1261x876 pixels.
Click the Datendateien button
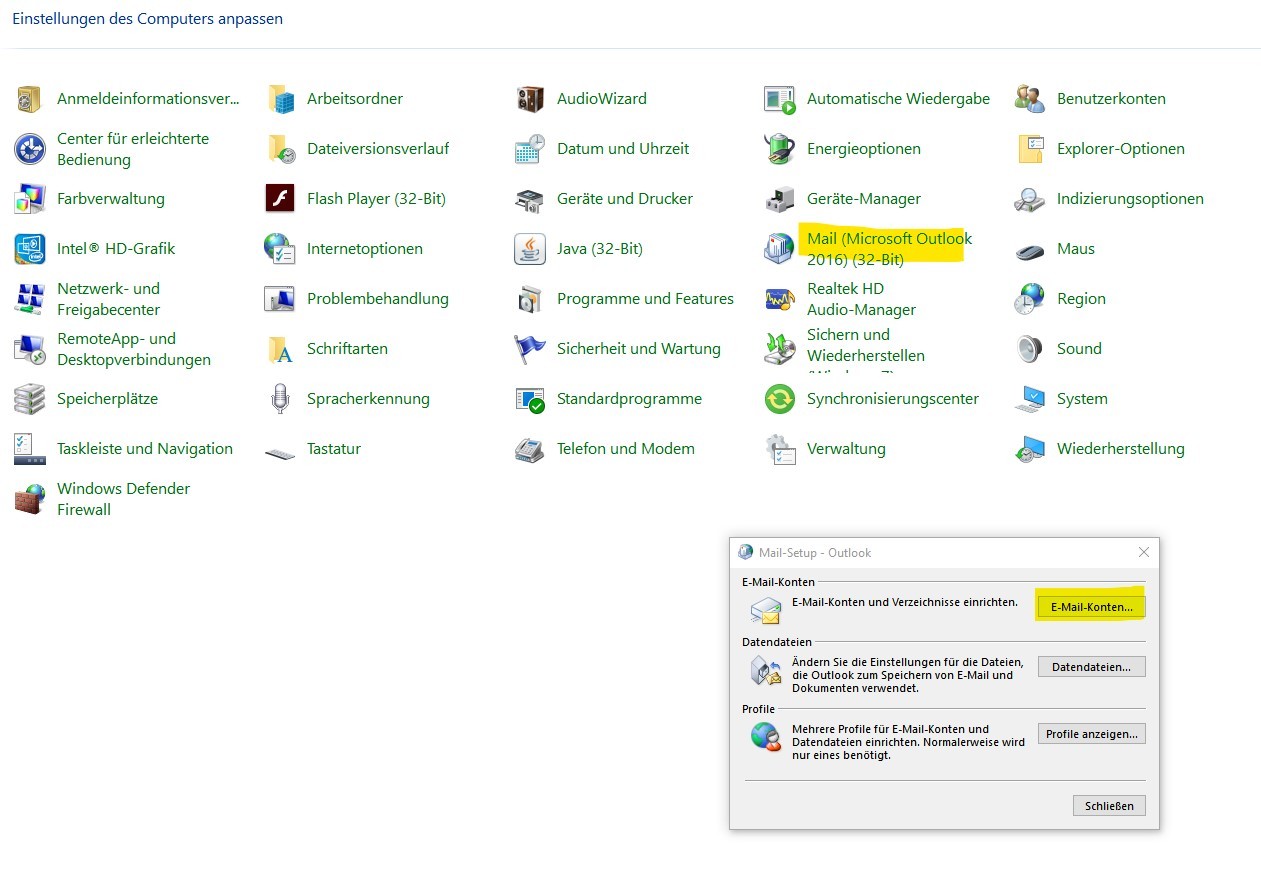[1090, 666]
